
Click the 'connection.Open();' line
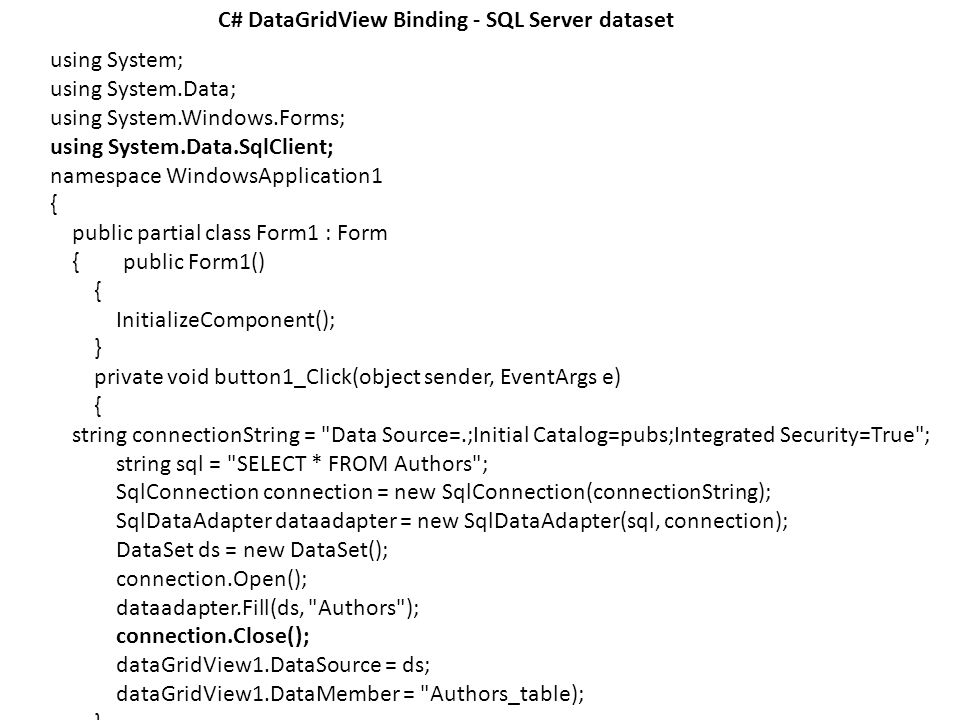(212, 579)
